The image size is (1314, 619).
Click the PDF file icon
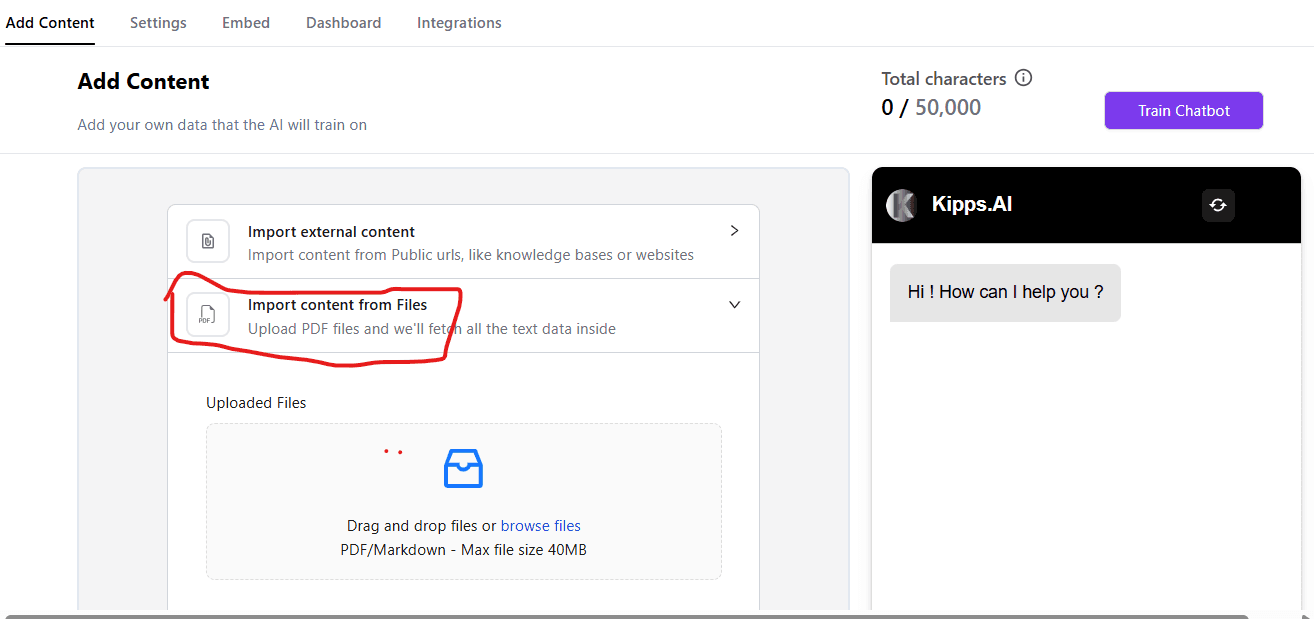point(208,315)
